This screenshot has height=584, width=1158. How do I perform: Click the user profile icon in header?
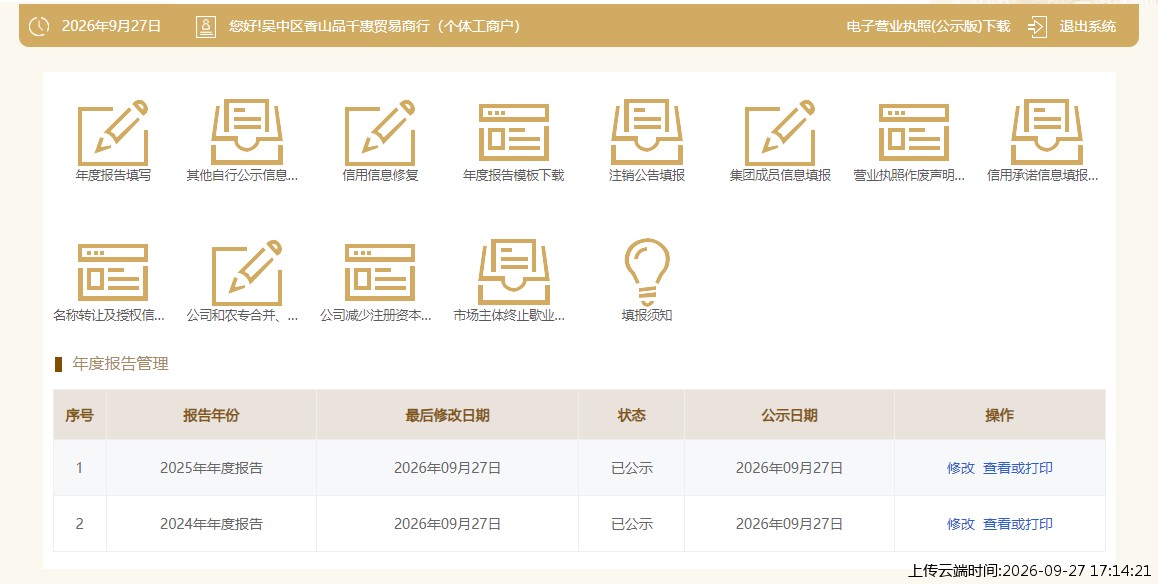click(205, 27)
